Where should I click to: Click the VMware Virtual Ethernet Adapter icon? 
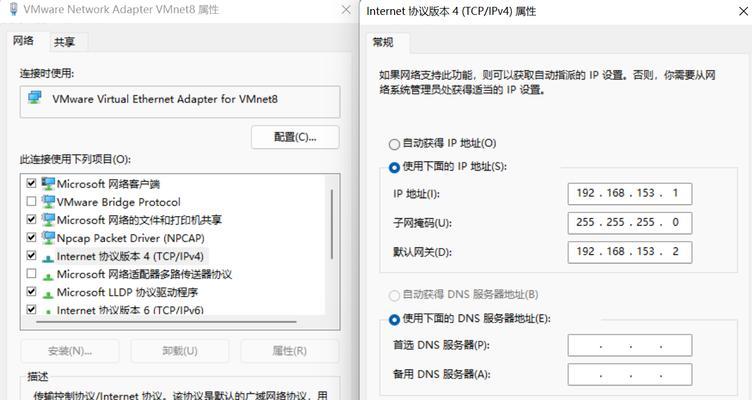click(35, 97)
